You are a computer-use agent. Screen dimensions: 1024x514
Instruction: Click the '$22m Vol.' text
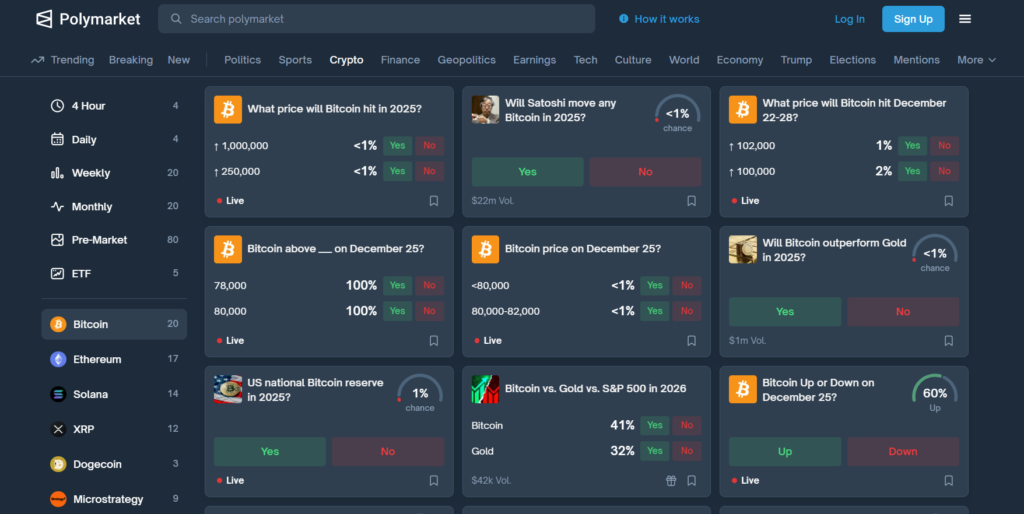(493, 201)
